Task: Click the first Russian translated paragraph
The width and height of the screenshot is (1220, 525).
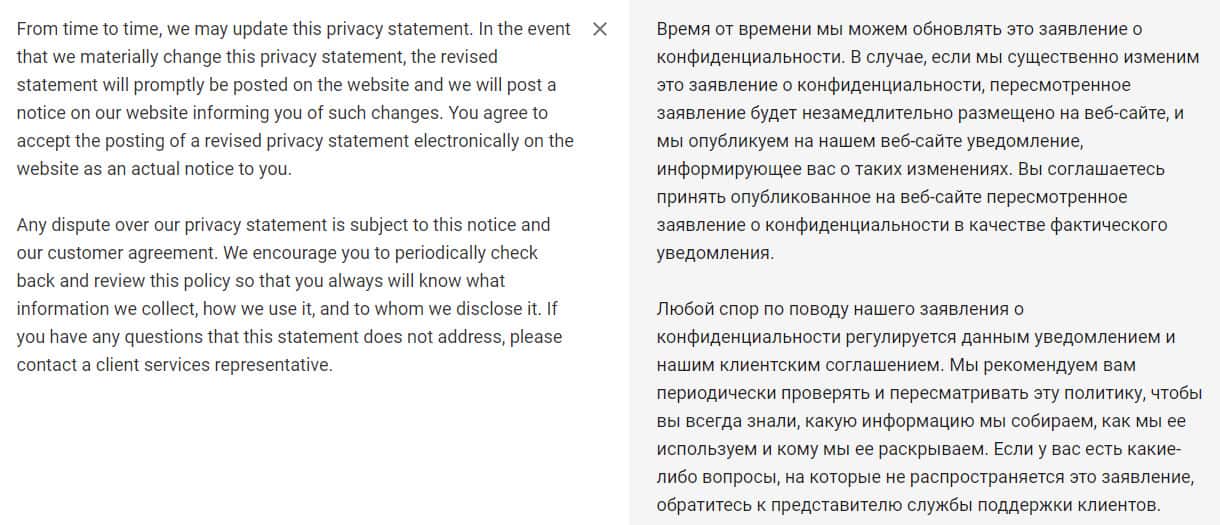Action: pyautogui.click(x=928, y=141)
